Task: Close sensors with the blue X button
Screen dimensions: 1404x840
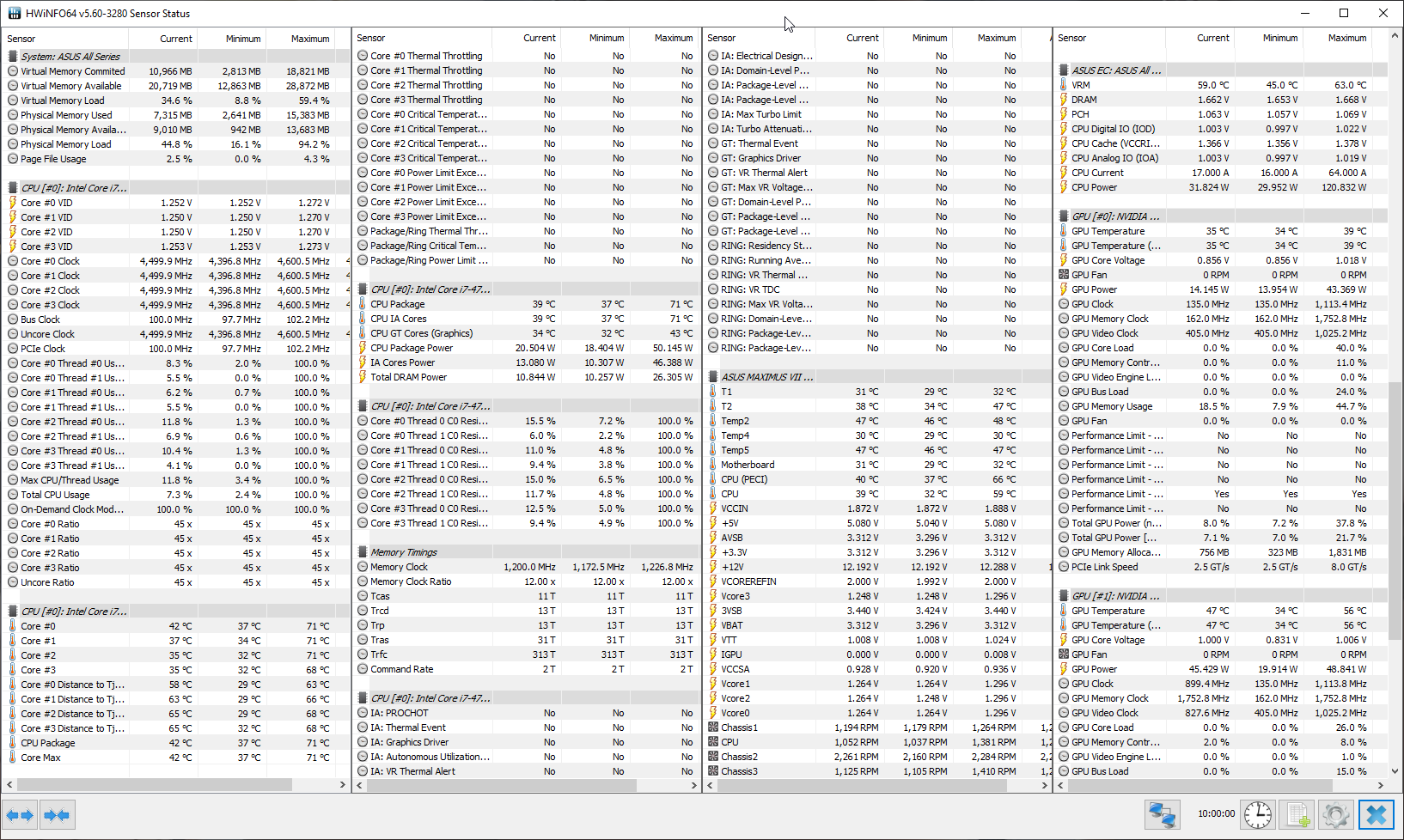Action: [x=1376, y=814]
